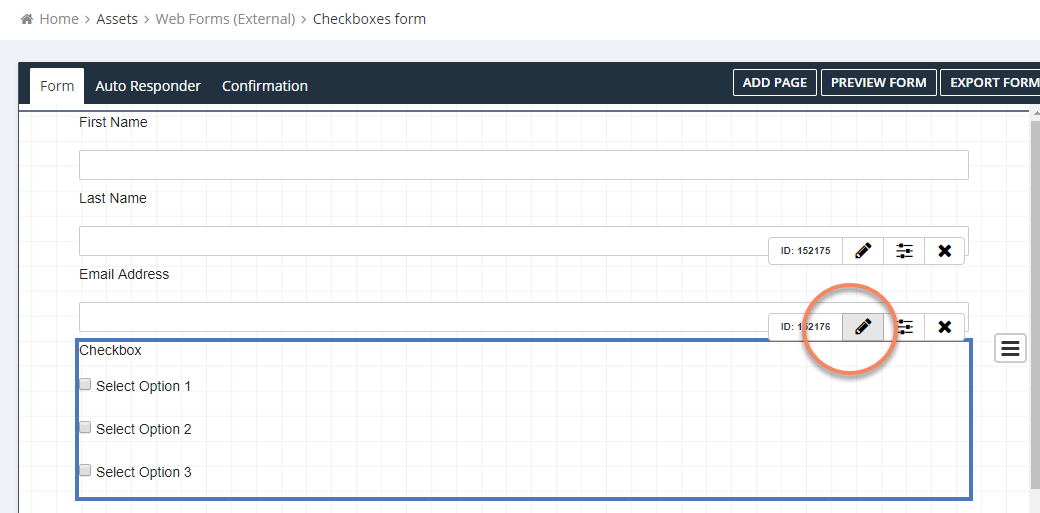Check Select Option 1 checkbox
This screenshot has width=1040, height=513.
pos(85,384)
